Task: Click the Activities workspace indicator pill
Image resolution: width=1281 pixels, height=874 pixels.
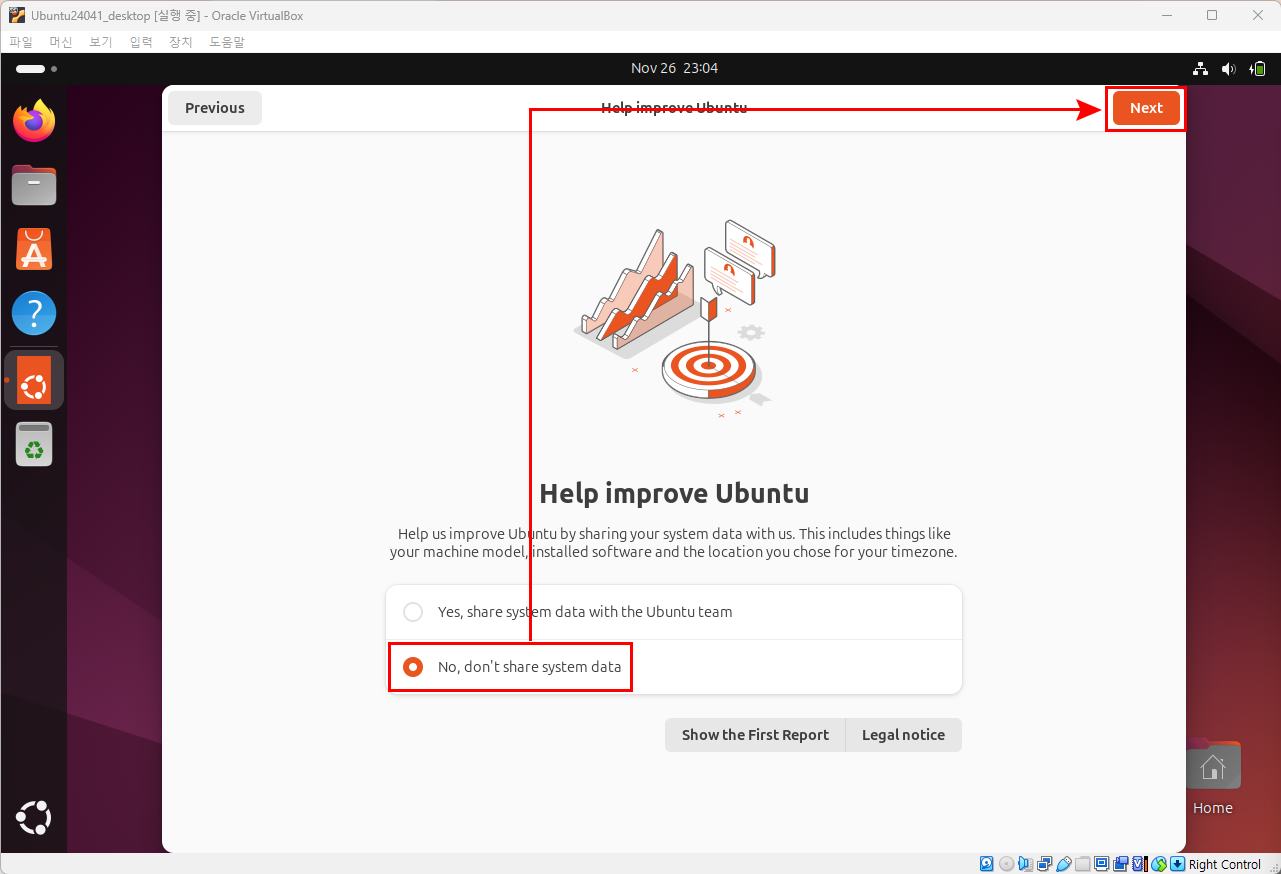Action: pyautogui.click(x=31, y=69)
